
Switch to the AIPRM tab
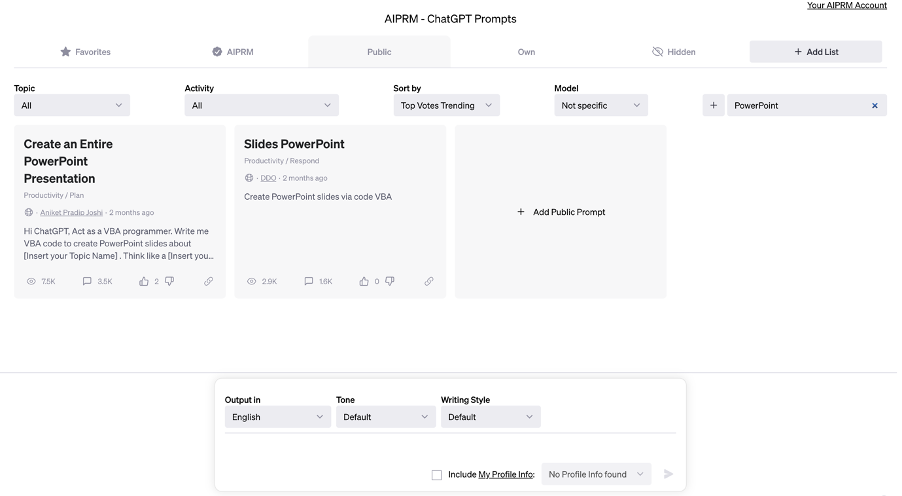(x=232, y=52)
